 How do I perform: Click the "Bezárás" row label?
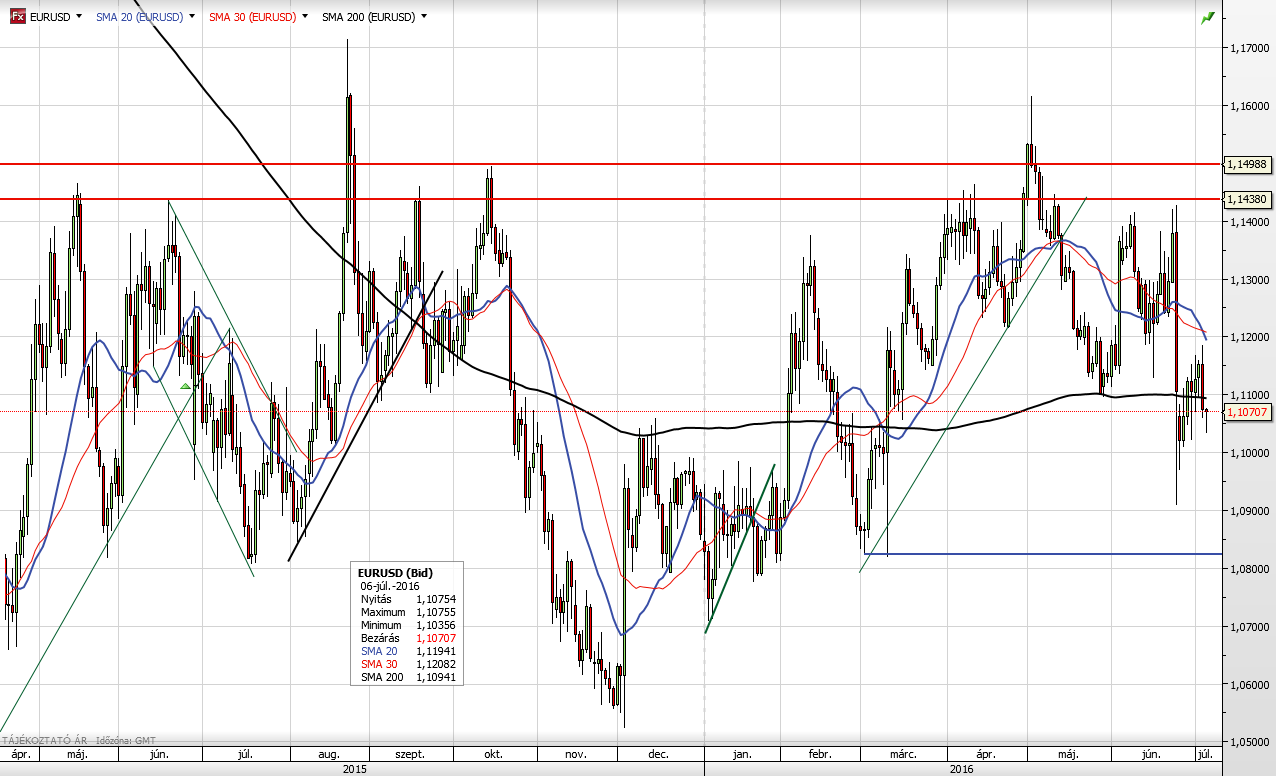[x=380, y=637]
